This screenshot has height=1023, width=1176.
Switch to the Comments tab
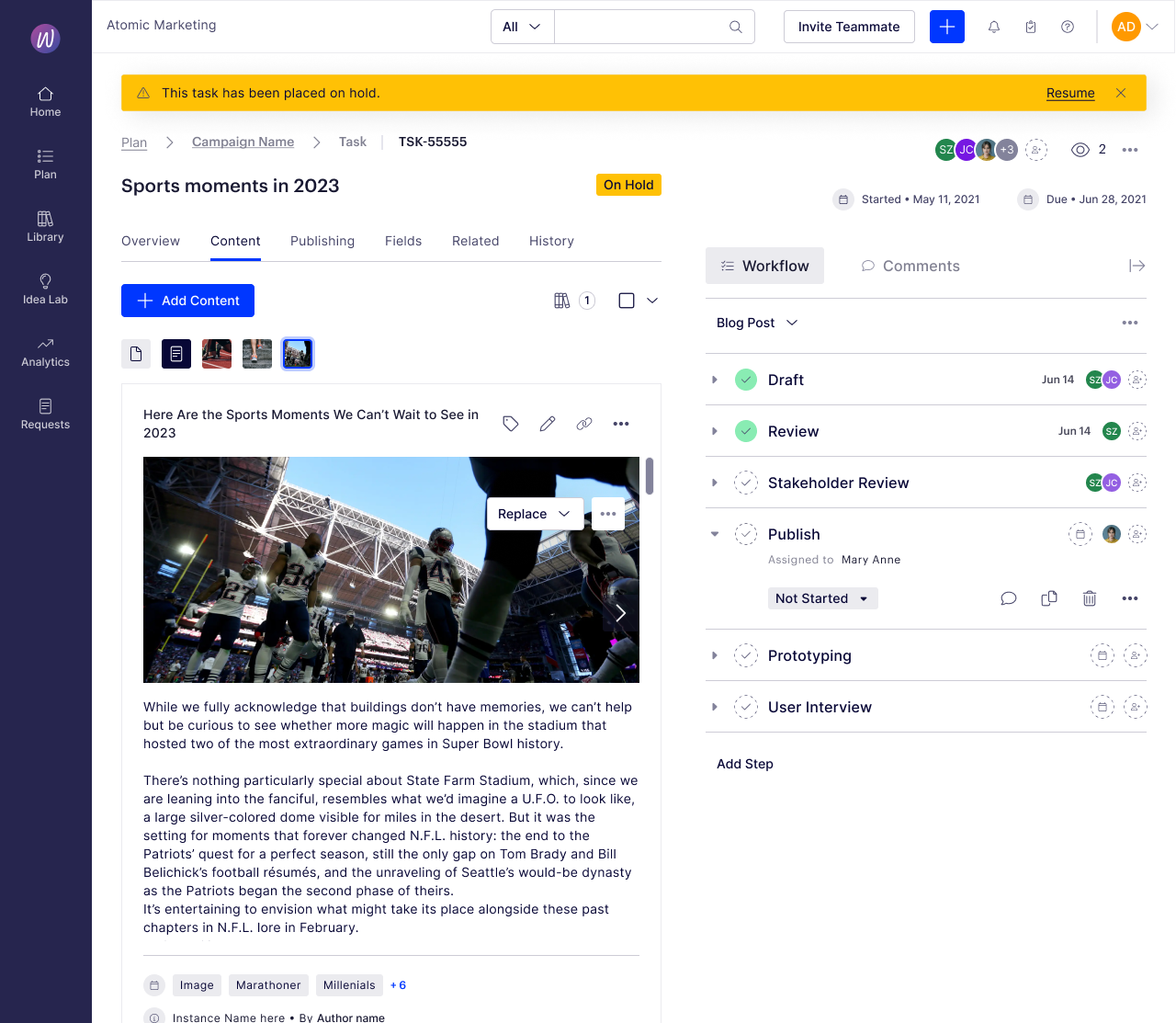point(910,266)
